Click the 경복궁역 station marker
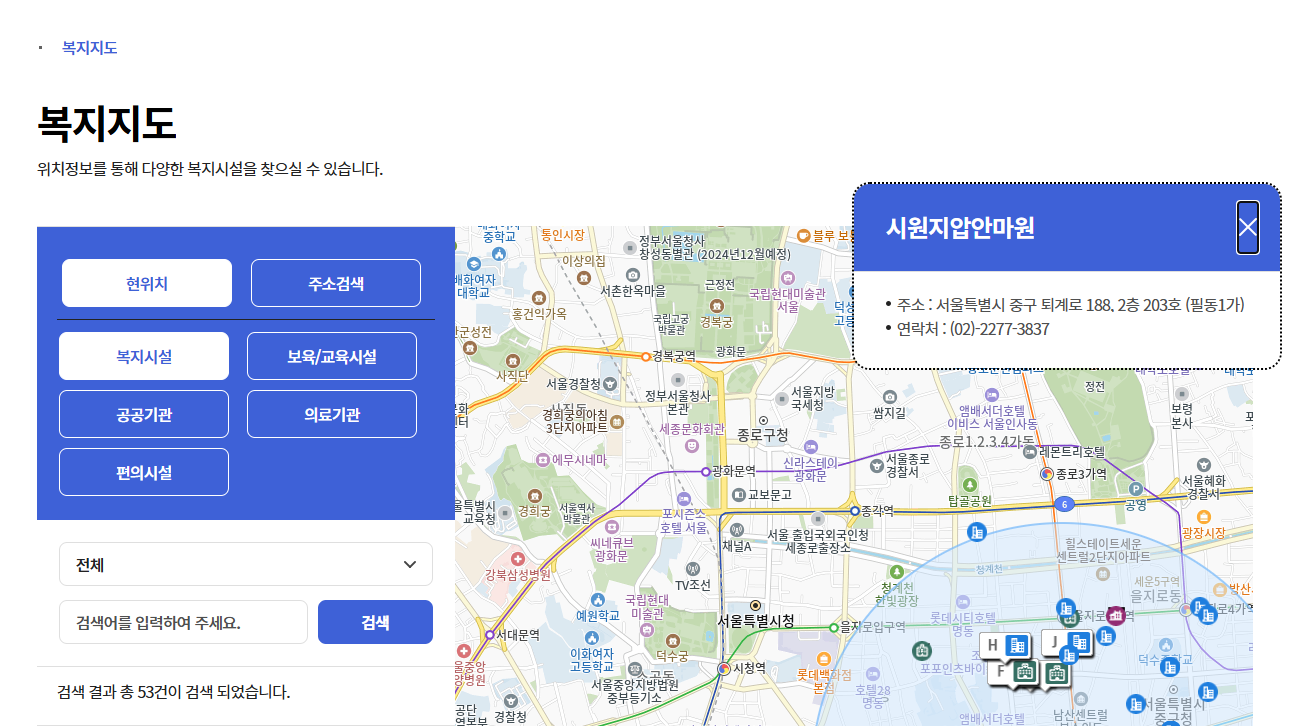 tap(645, 355)
